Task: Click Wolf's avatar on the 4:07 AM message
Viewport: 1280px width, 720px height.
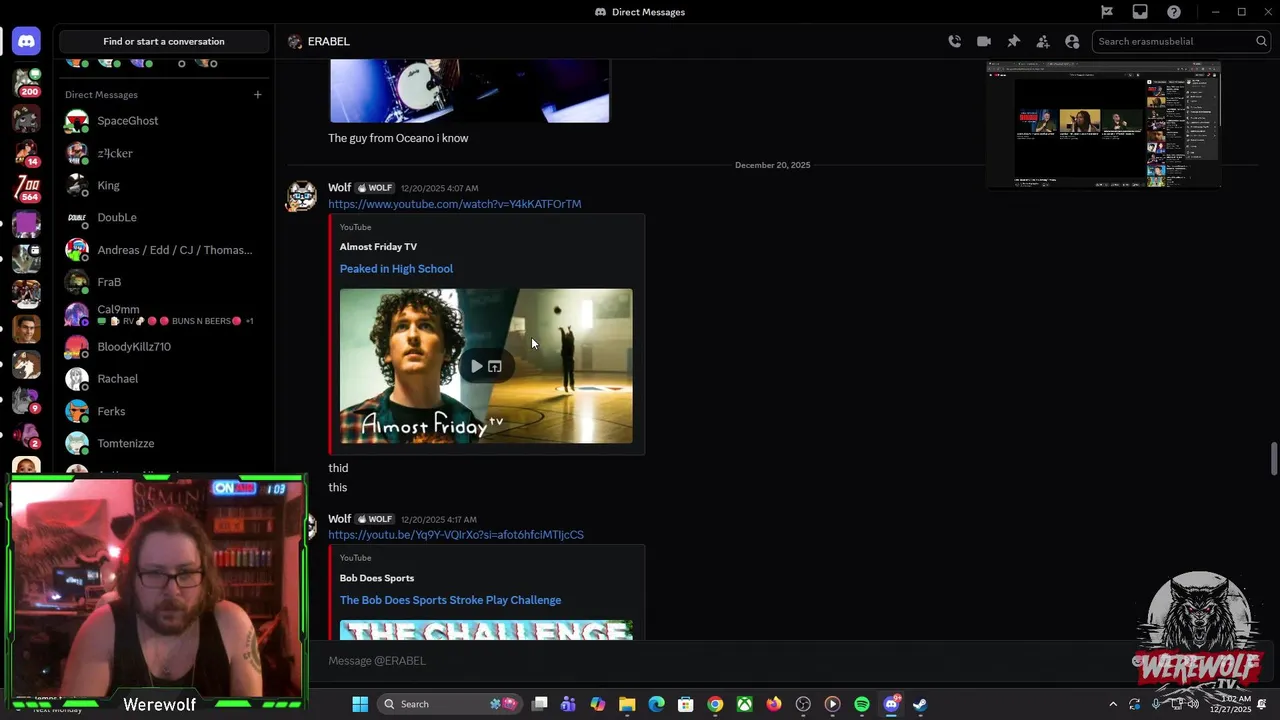Action: coord(302,196)
